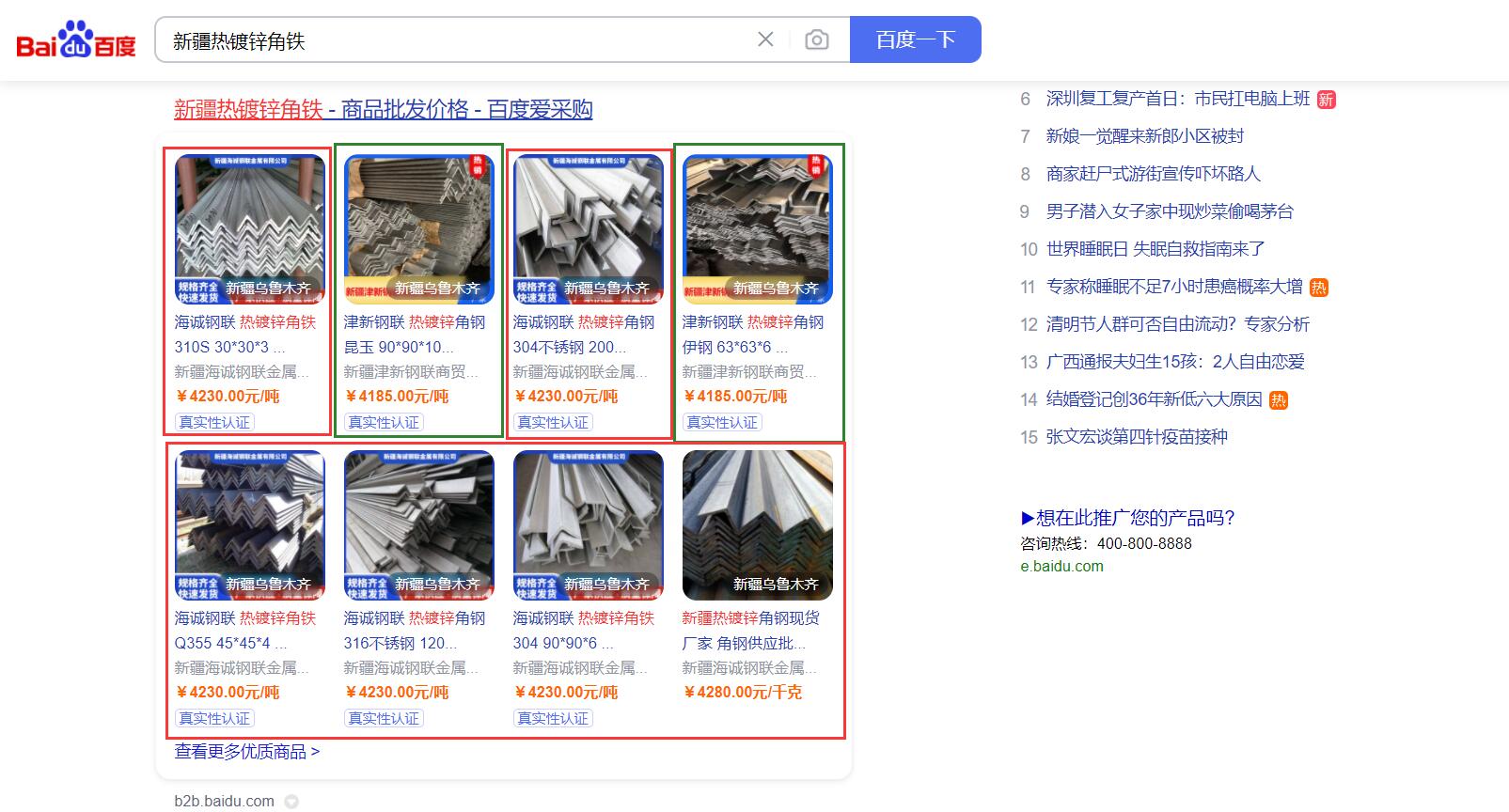Viewport: 1509px width, 812px height.
Task: Expand the dropdown icon beside b2b.baidu.com
Action: 291,802
